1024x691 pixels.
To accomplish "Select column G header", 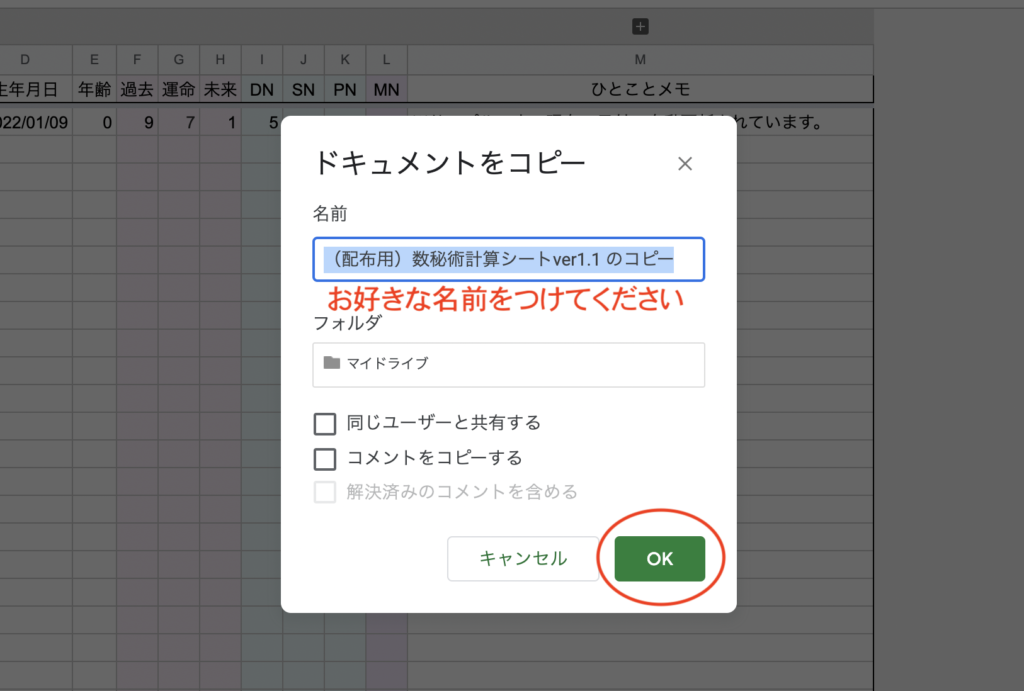I will (x=178, y=60).
